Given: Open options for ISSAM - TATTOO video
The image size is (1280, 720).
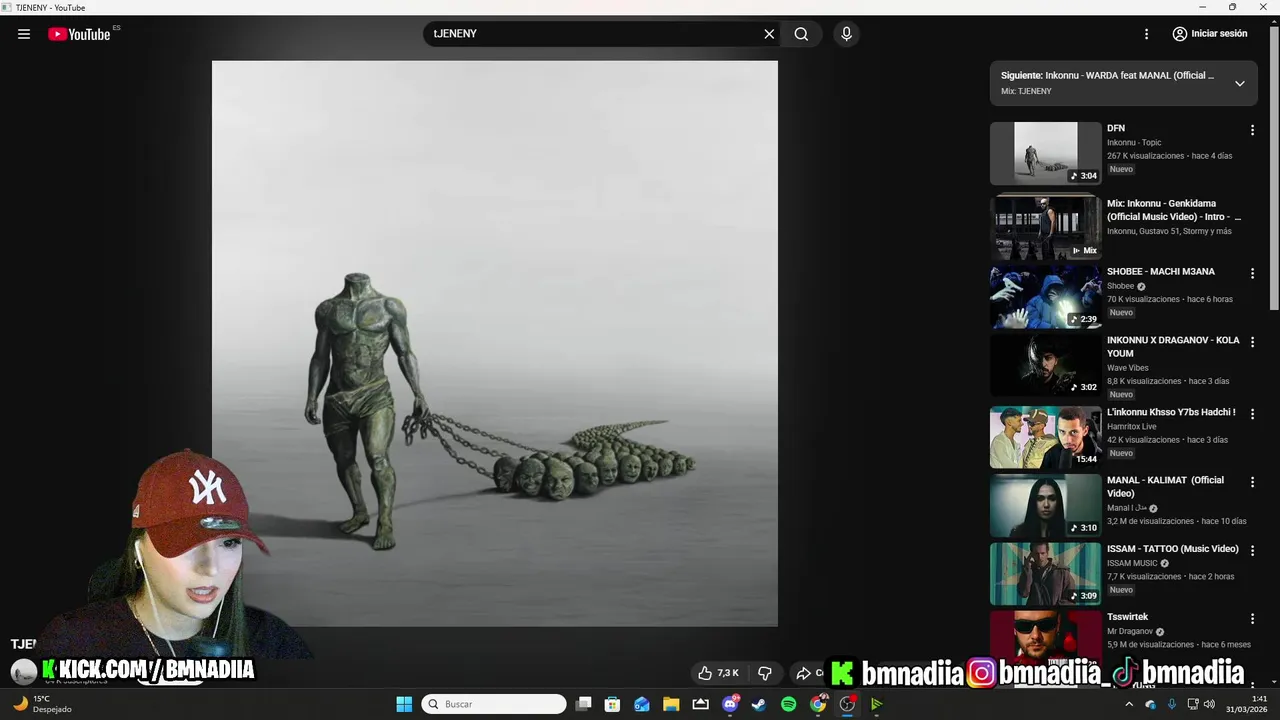Looking at the screenshot, I should pyautogui.click(x=1252, y=550).
